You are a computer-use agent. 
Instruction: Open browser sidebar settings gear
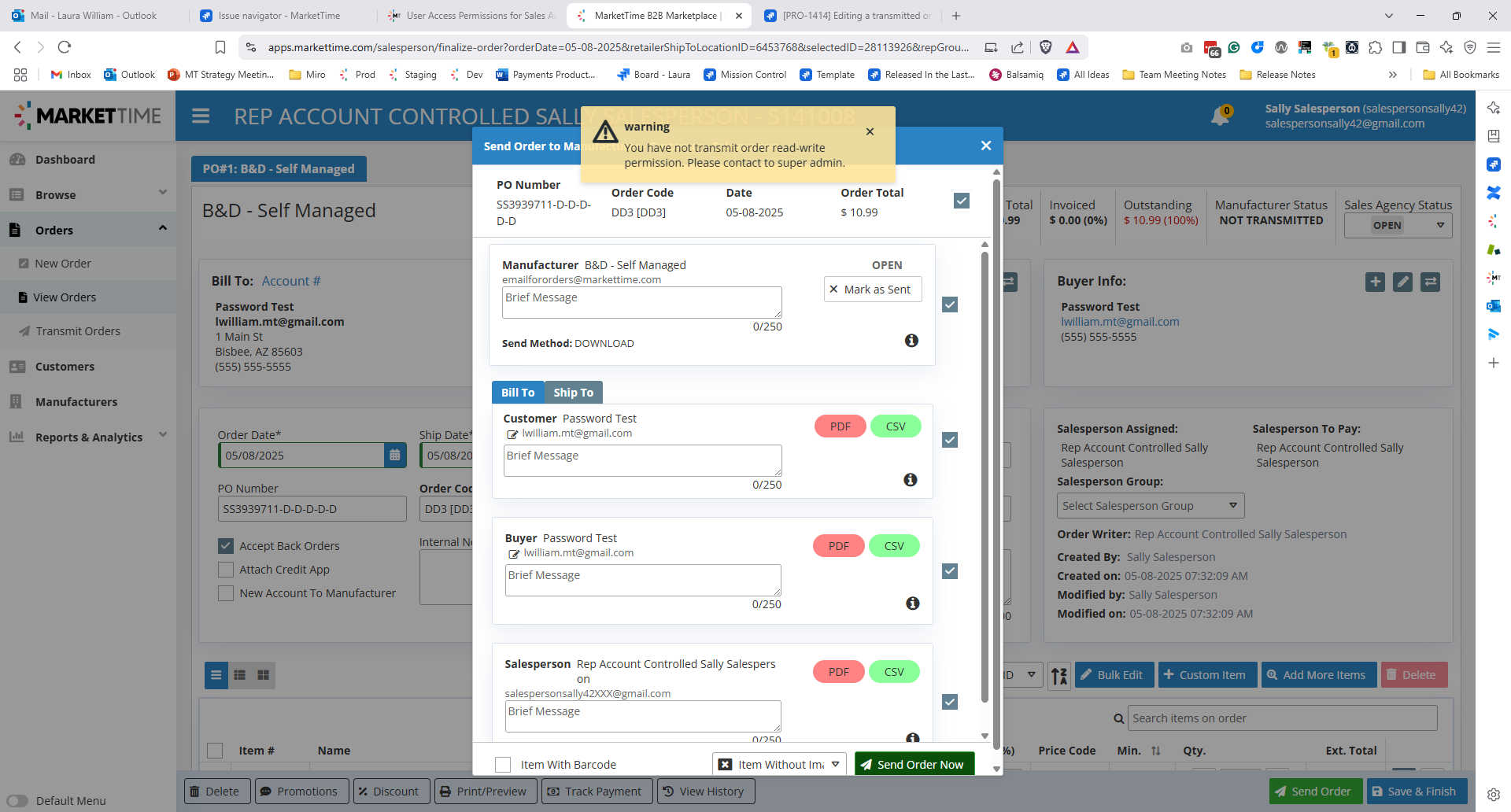coord(1494,794)
